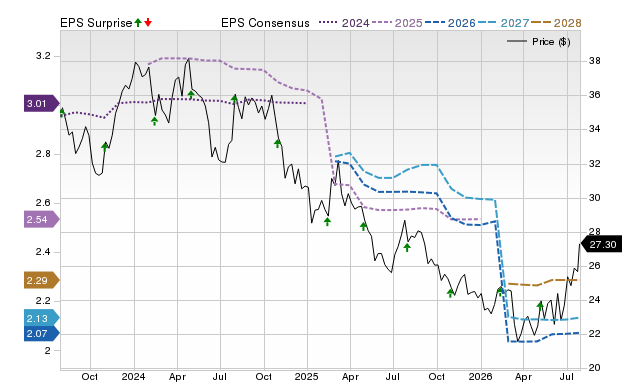Viewport: 640px width, 382px height.
Task: Click the 2025 year label on the time axis
Action: (x=307, y=376)
